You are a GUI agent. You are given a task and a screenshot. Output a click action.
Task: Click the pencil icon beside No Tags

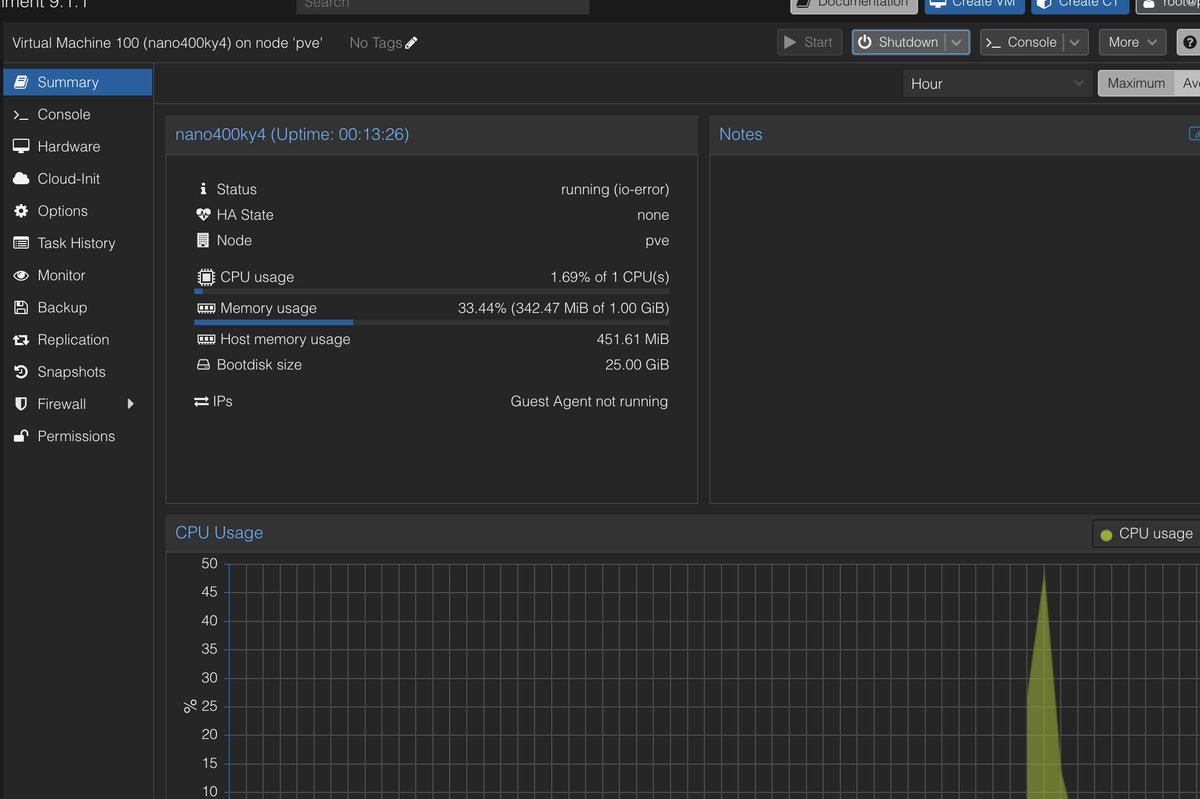point(412,43)
